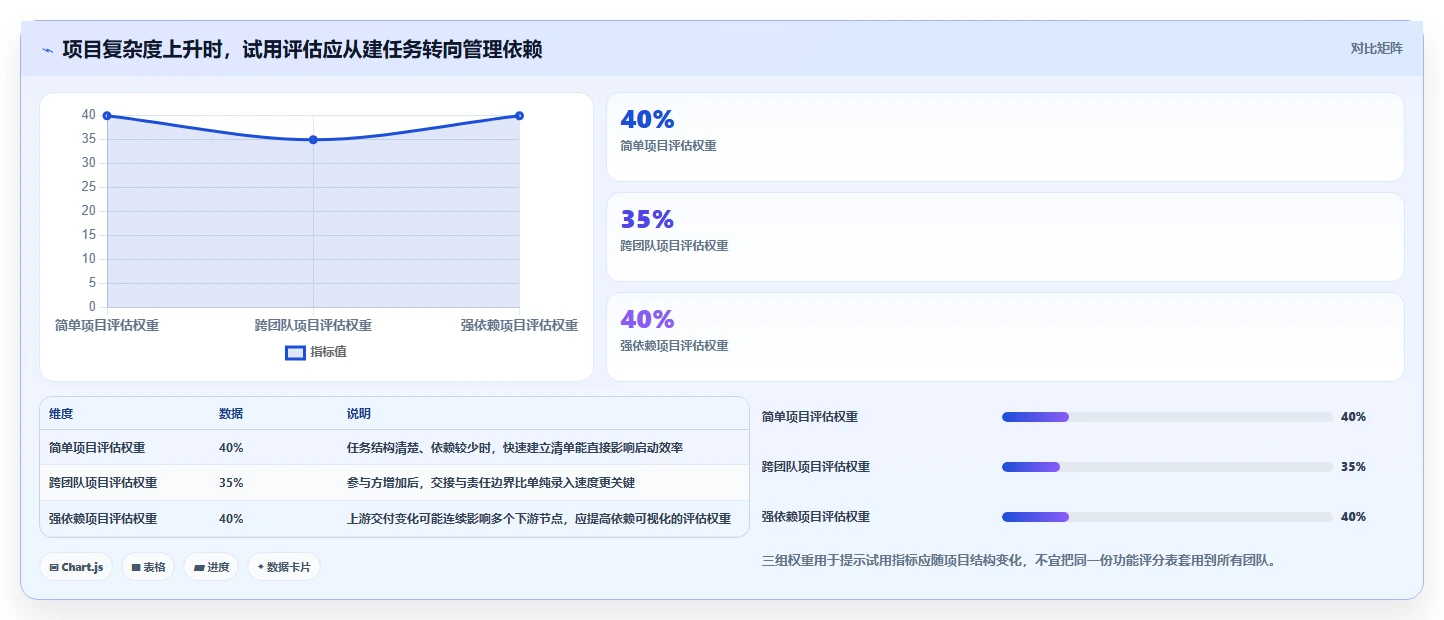
Task: Click the 35% value beside the progress bar
Action: (1353, 467)
